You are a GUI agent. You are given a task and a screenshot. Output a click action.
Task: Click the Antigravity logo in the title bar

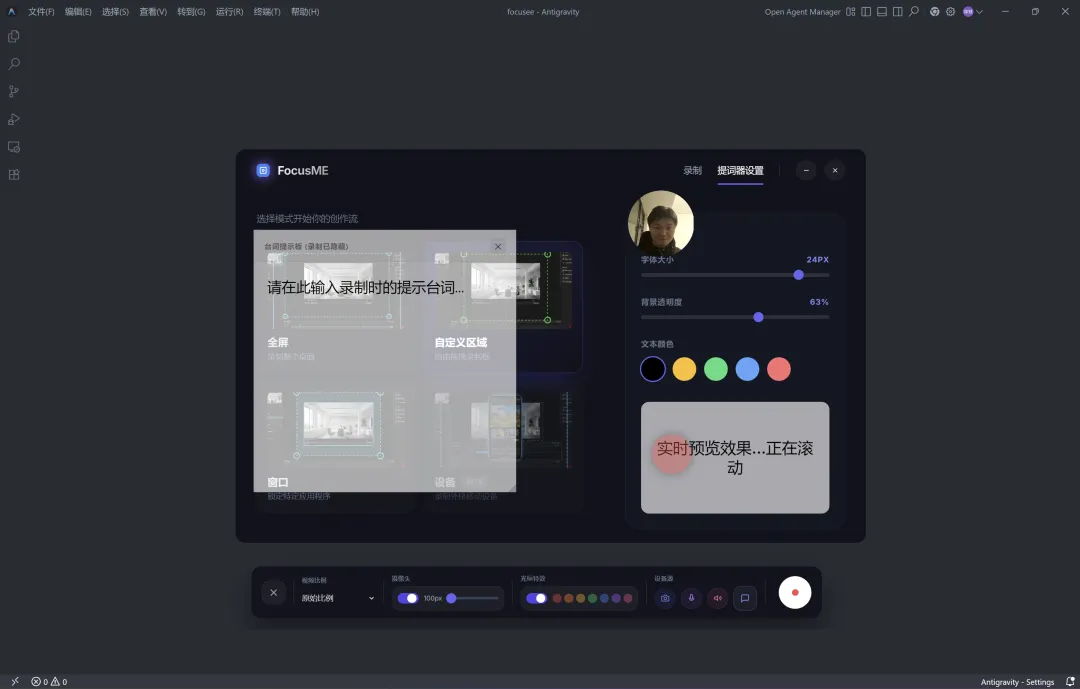11,12
